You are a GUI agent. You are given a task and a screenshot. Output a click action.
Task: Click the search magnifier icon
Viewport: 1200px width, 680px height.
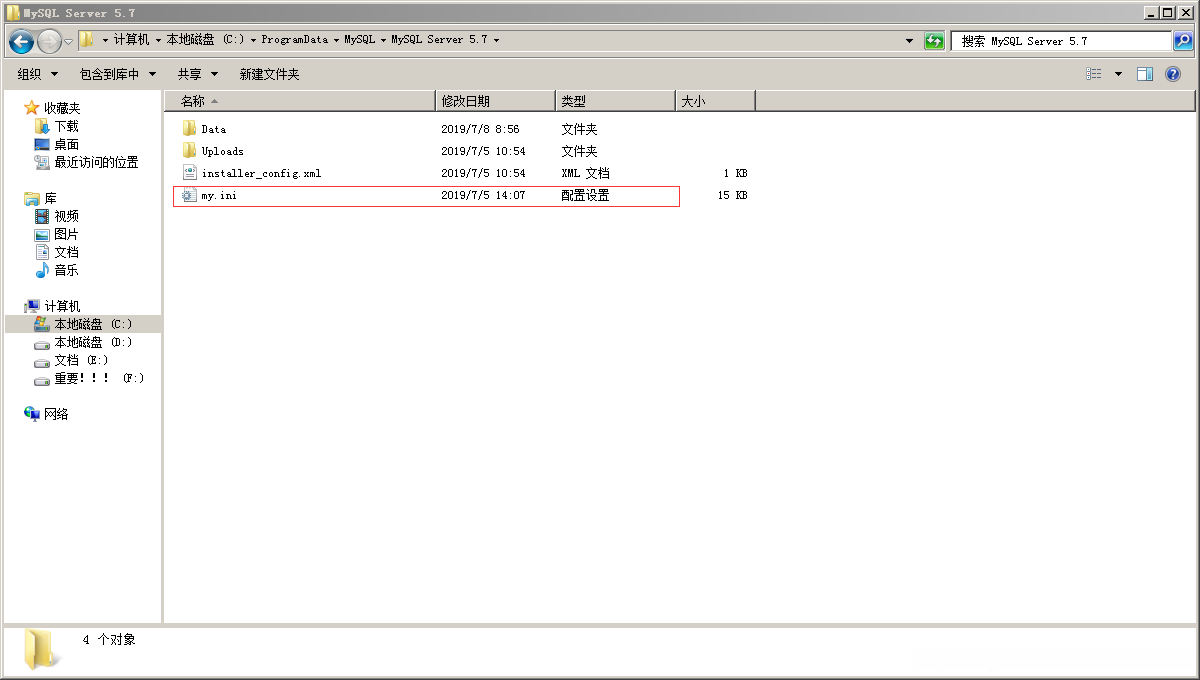click(x=1182, y=41)
